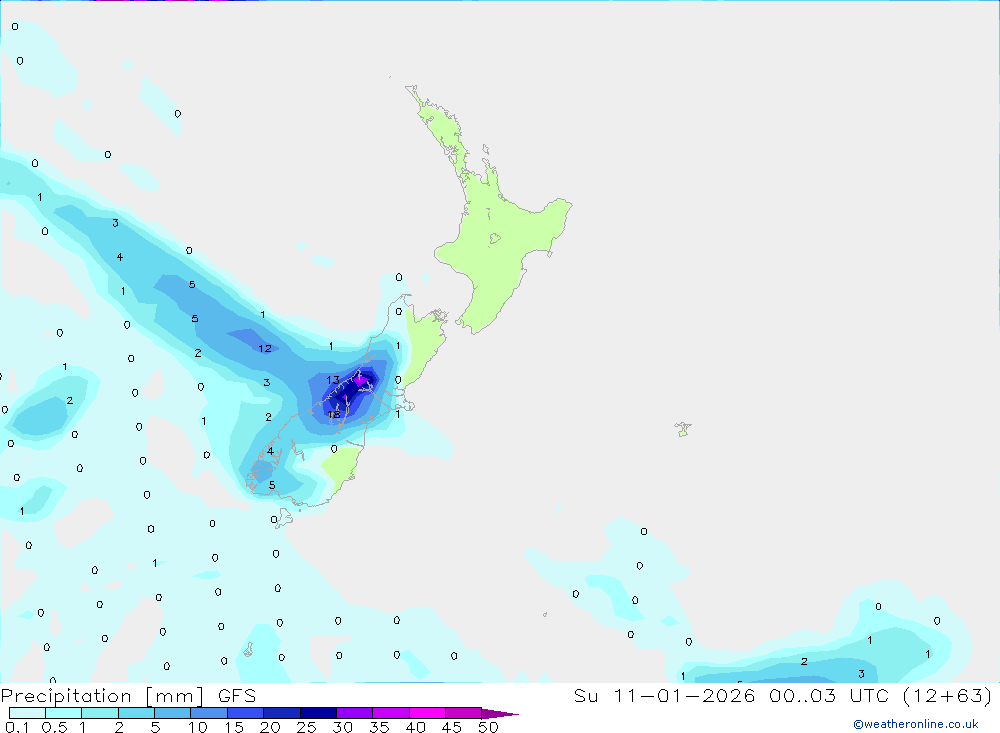1000x733 pixels.
Task: Click the Chatham Islands on the map
Action: [x=683, y=429]
